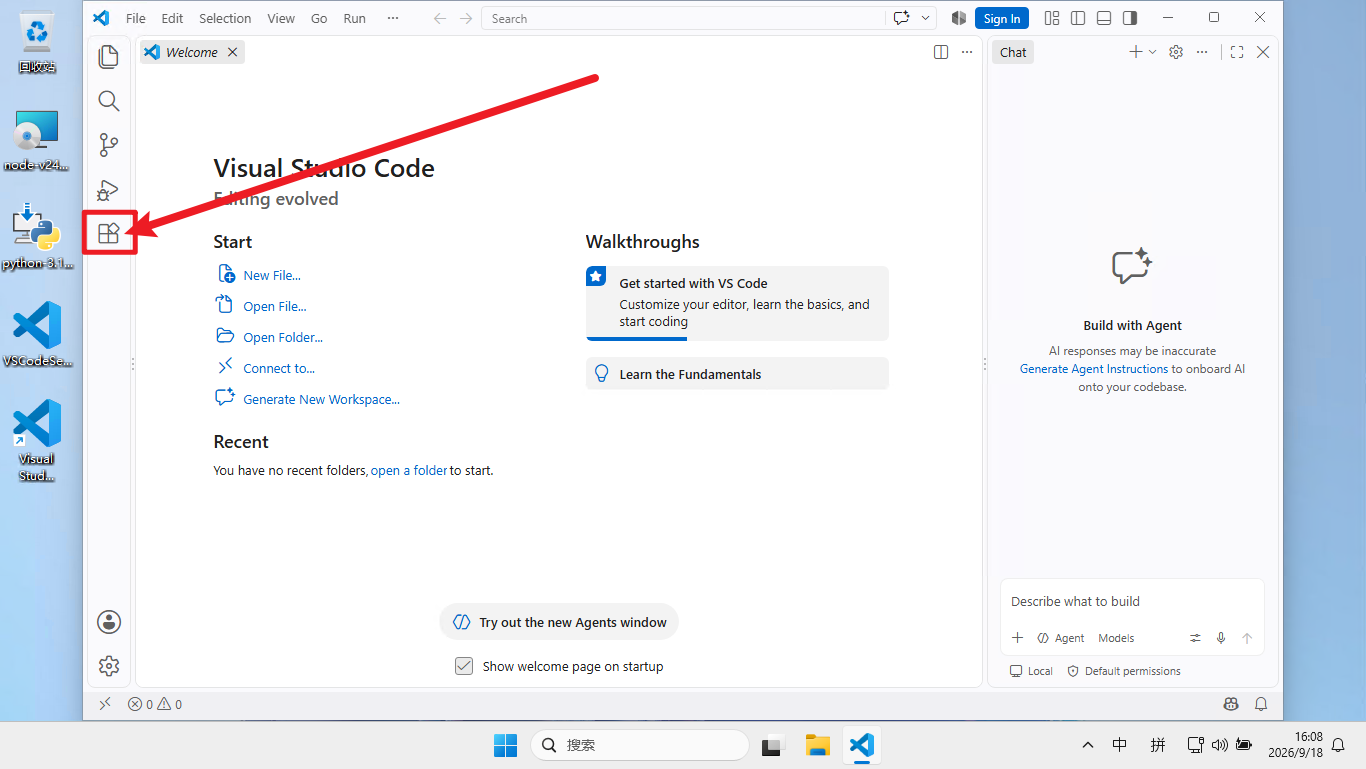Click the Describe what to build input
The image size is (1366, 769).
click(x=1132, y=602)
